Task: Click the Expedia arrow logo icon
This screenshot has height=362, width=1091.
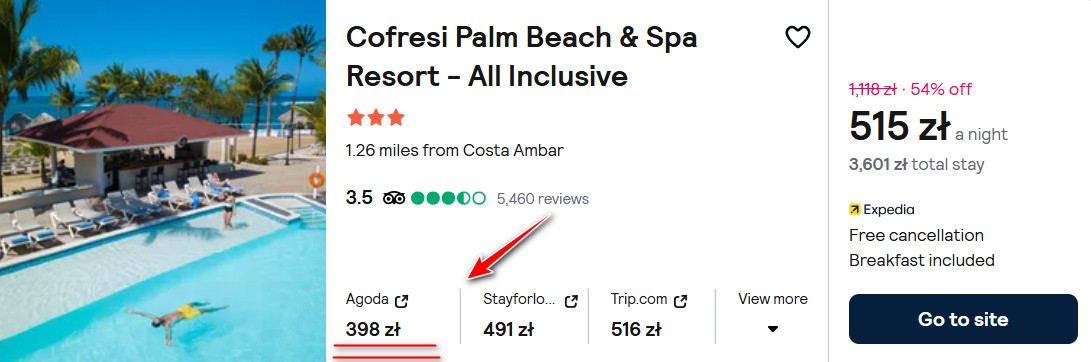Action: [854, 210]
